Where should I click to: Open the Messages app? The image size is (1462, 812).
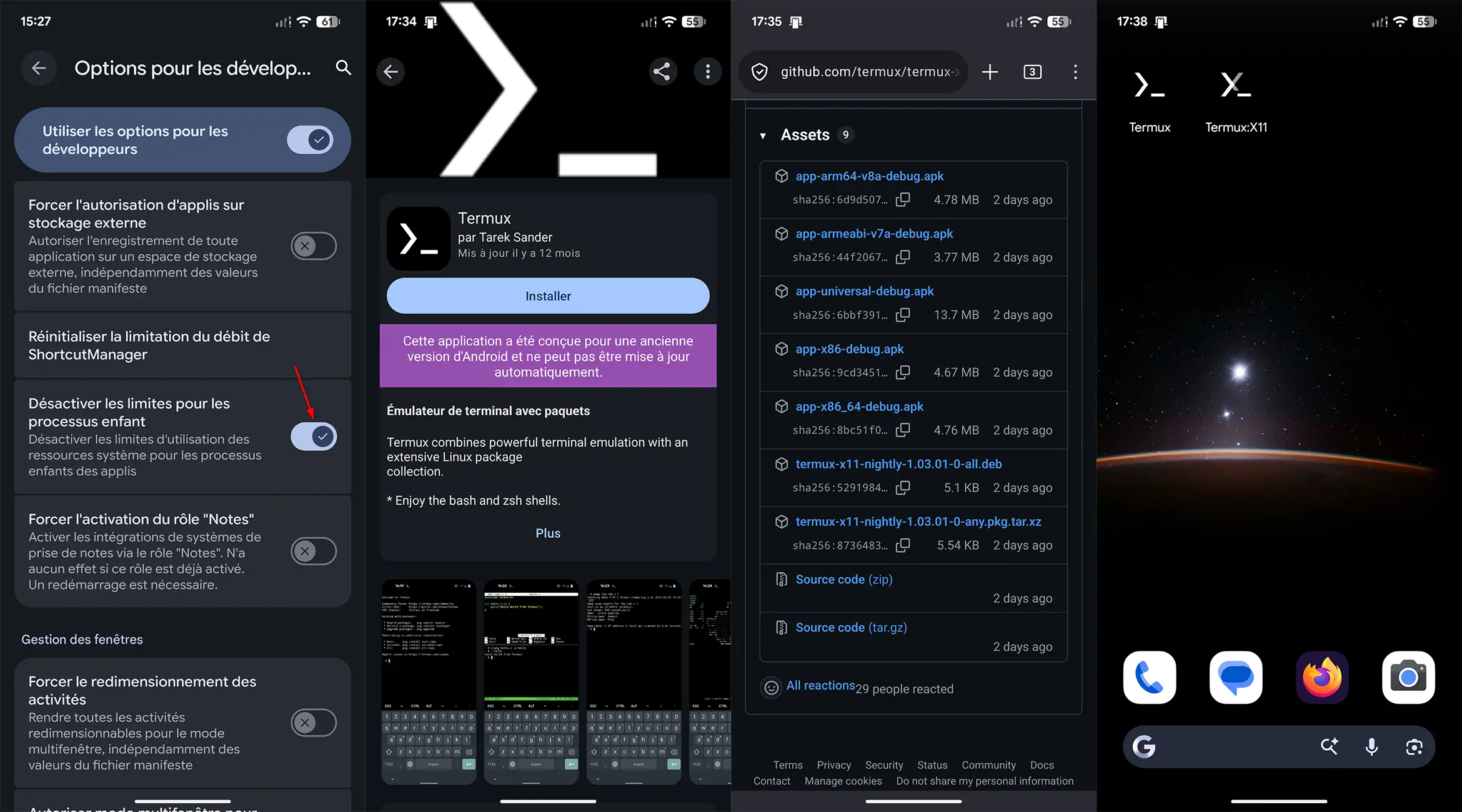click(x=1236, y=678)
